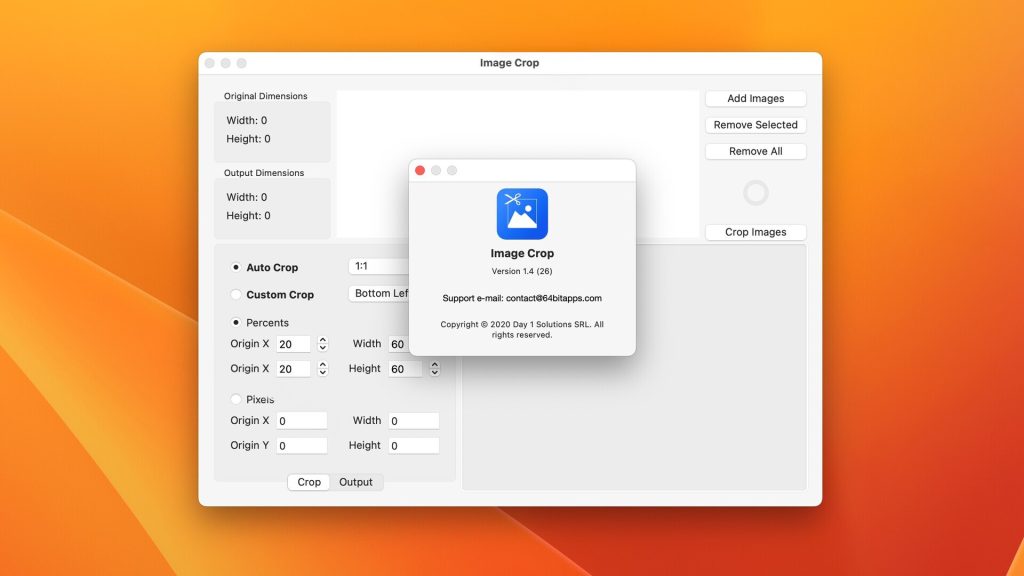Viewport: 1024px width, 576px height.
Task: Click the Image Crop app icon
Action: [x=522, y=213]
